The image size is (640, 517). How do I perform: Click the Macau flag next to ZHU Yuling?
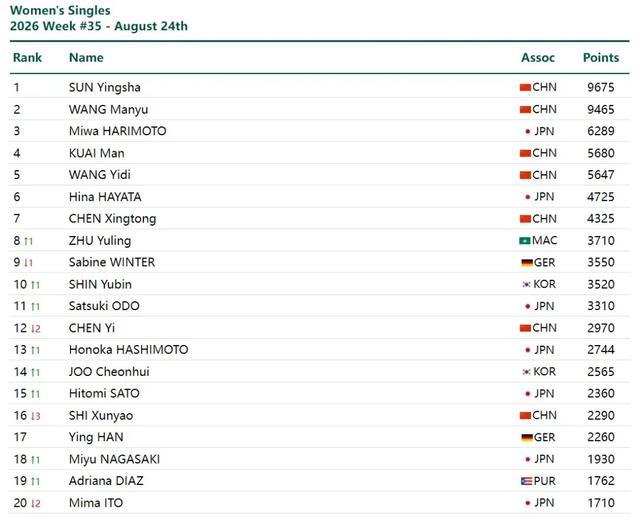[525, 241]
